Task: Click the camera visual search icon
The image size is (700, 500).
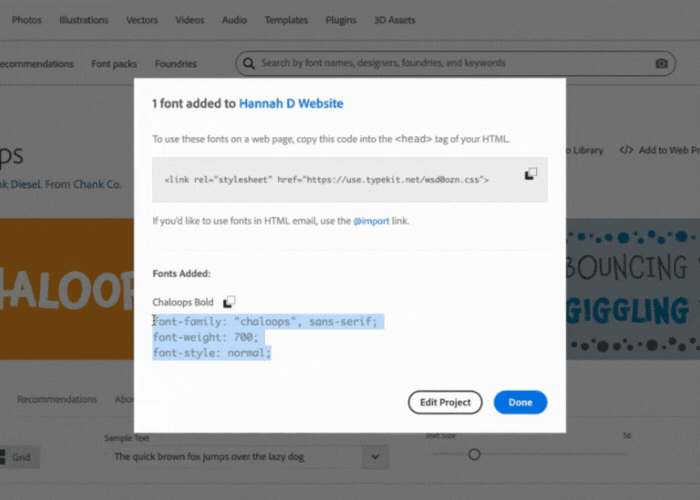Action: [x=661, y=63]
